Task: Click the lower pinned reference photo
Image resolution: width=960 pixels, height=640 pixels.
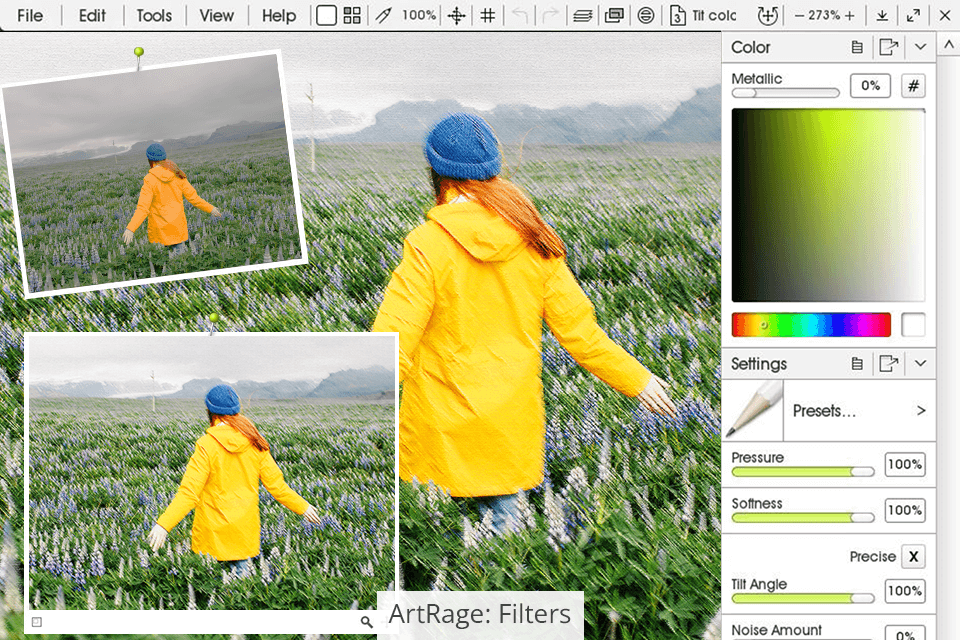Action: coord(211,472)
